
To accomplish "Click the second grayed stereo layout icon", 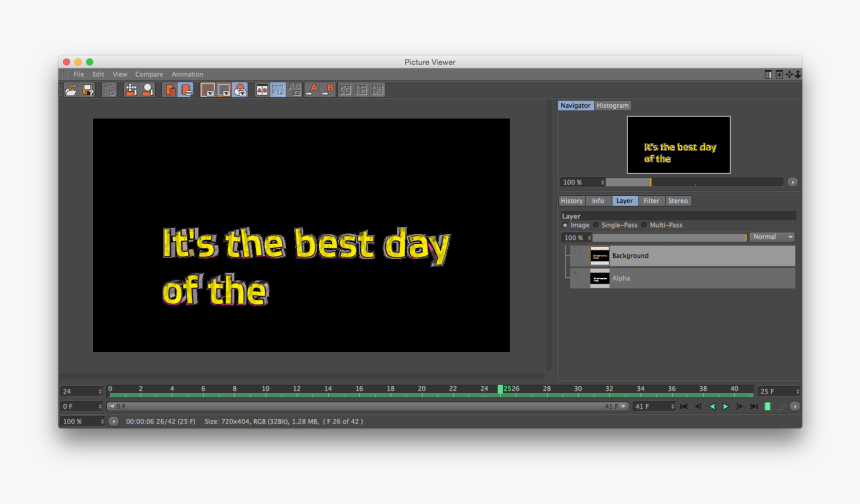I will [x=361, y=90].
